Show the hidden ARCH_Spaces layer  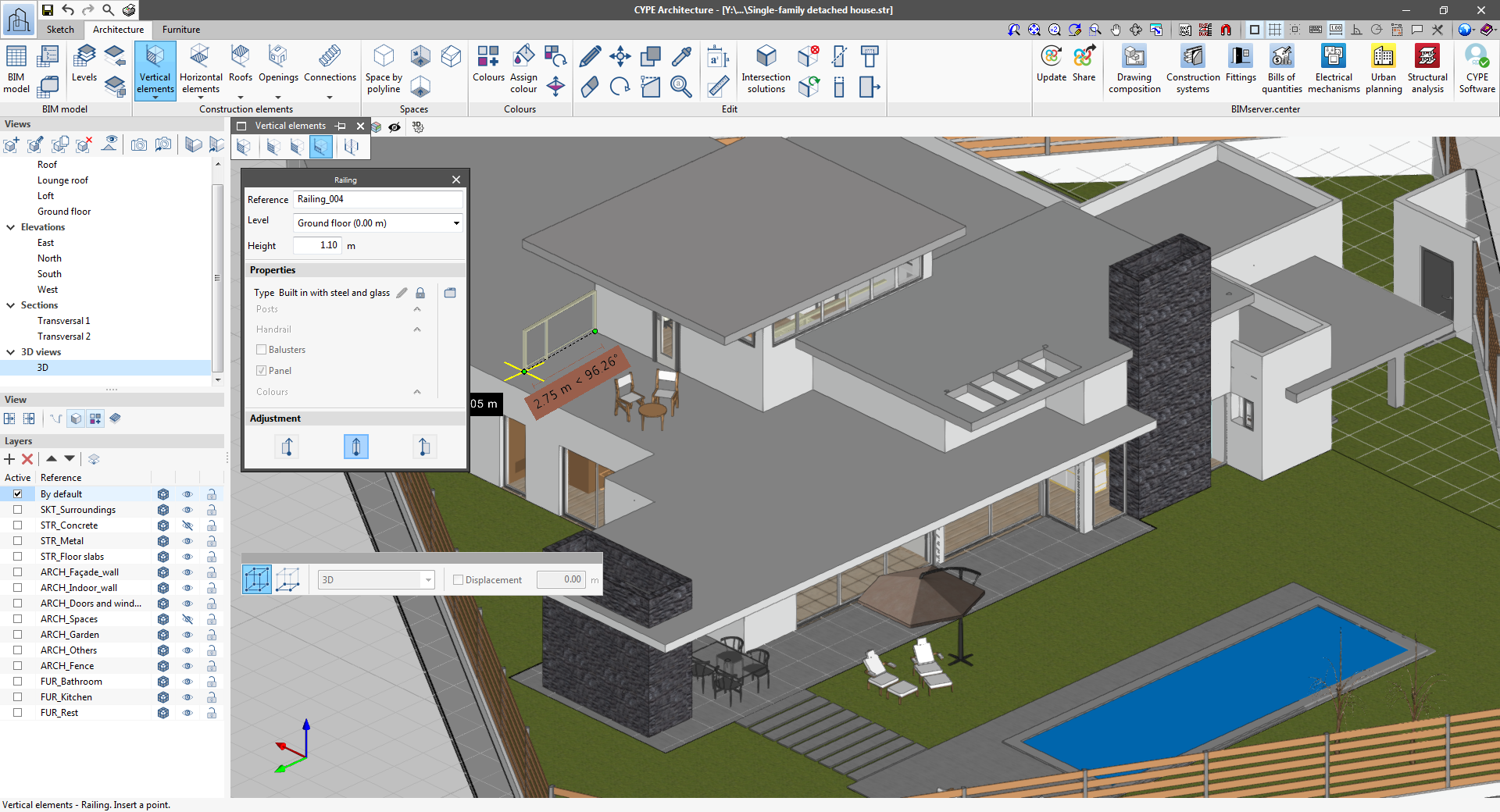pyautogui.click(x=187, y=619)
